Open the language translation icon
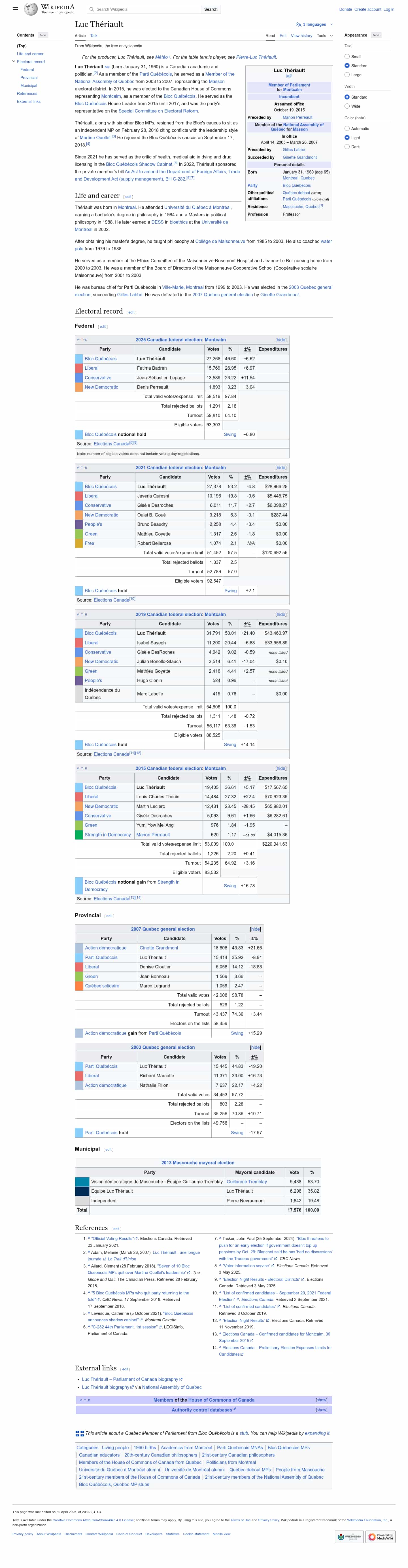408x1568 pixels. click(x=299, y=24)
